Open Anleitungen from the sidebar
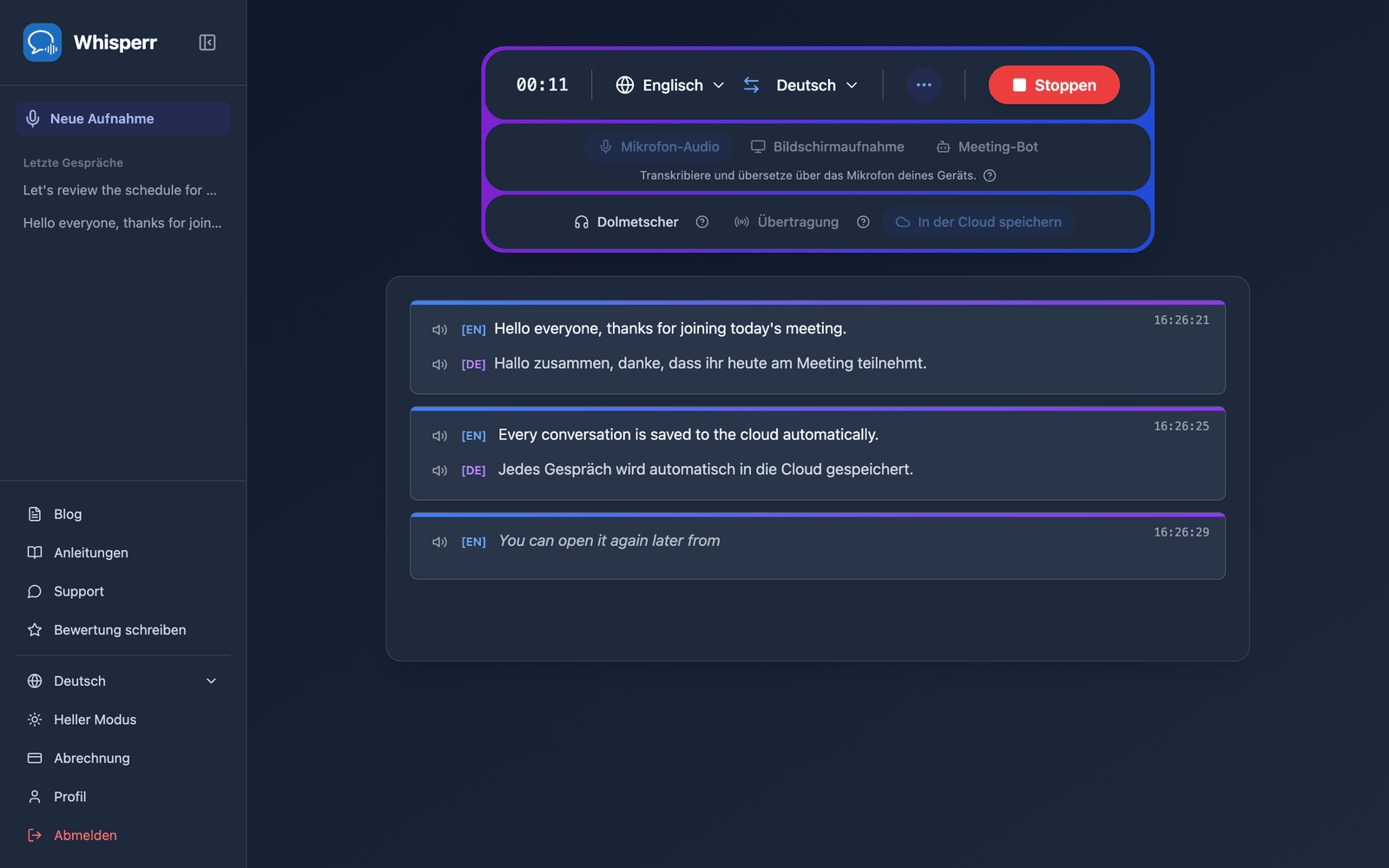 point(91,553)
